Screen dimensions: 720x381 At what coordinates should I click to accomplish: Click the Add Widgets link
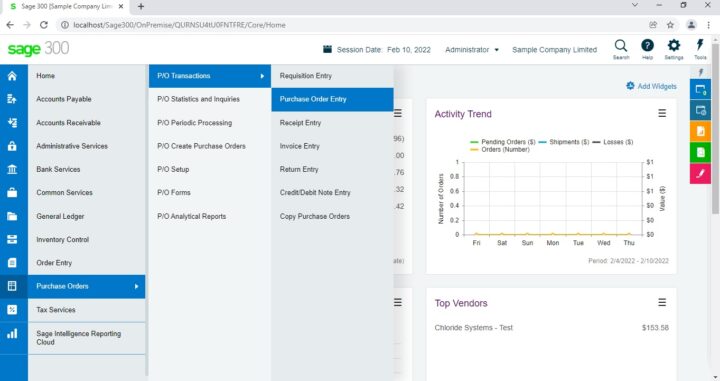[657, 86]
